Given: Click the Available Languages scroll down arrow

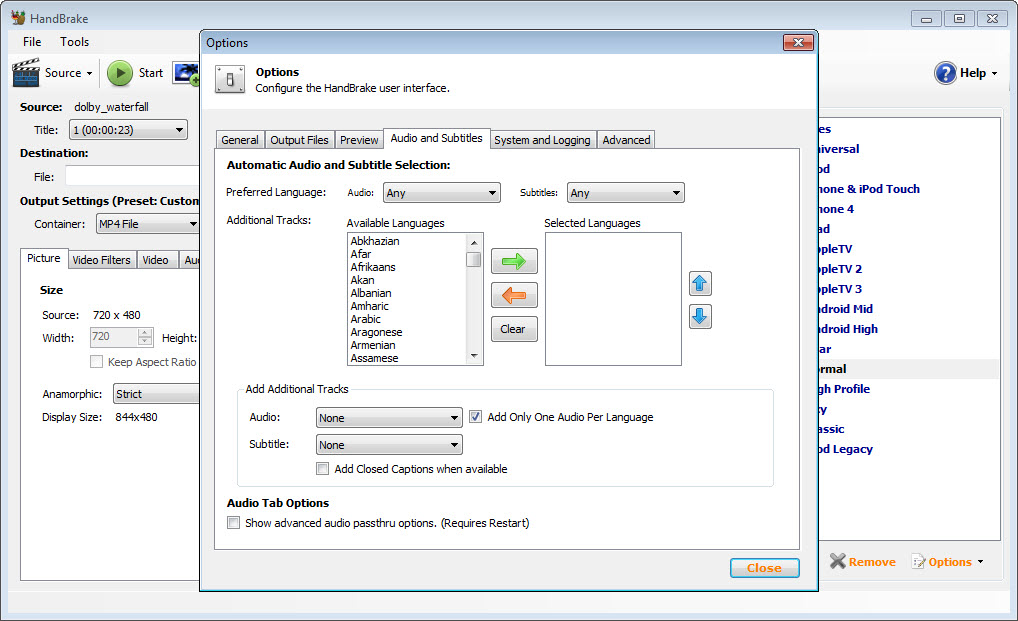Looking at the screenshot, I should click(474, 356).
